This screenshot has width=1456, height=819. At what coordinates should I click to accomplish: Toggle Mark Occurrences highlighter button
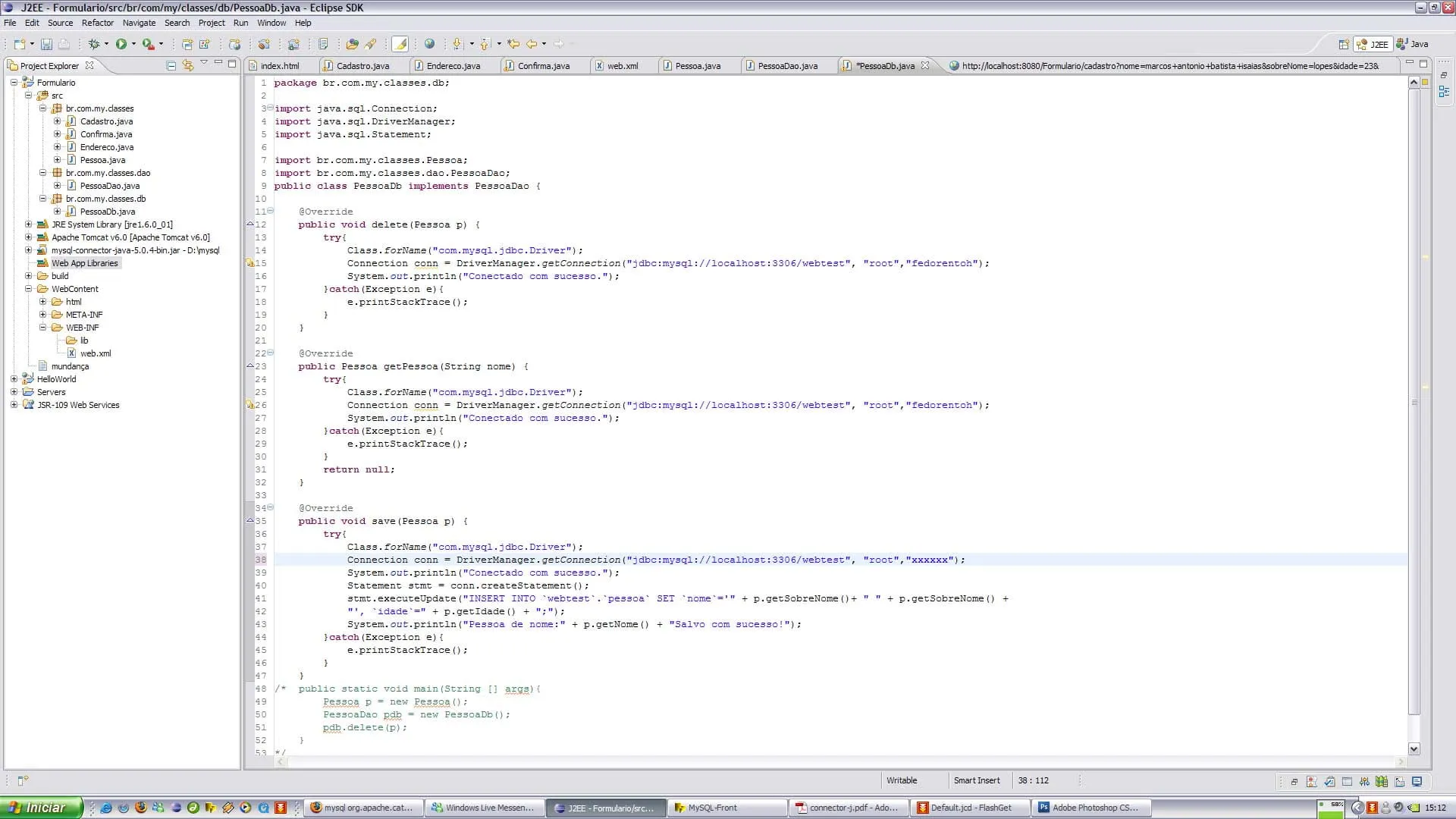[x=400, y=44]
